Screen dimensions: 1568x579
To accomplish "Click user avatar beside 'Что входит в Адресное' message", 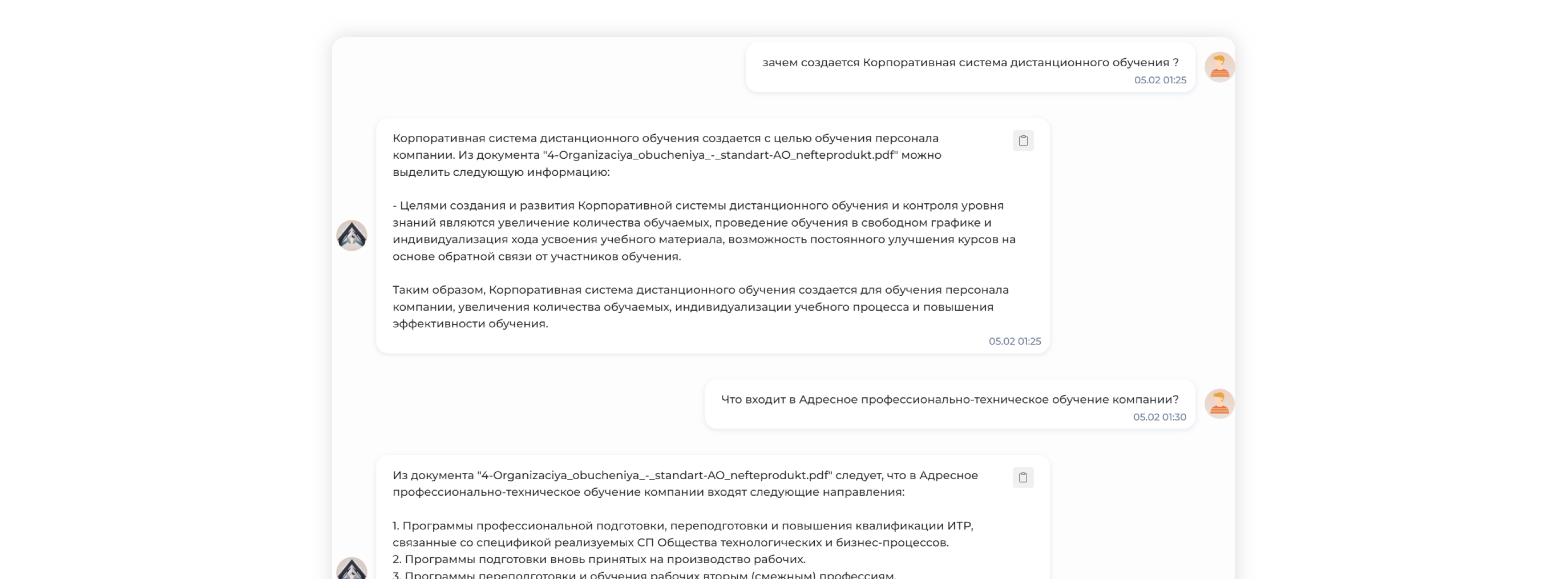I will point(1219,404).
